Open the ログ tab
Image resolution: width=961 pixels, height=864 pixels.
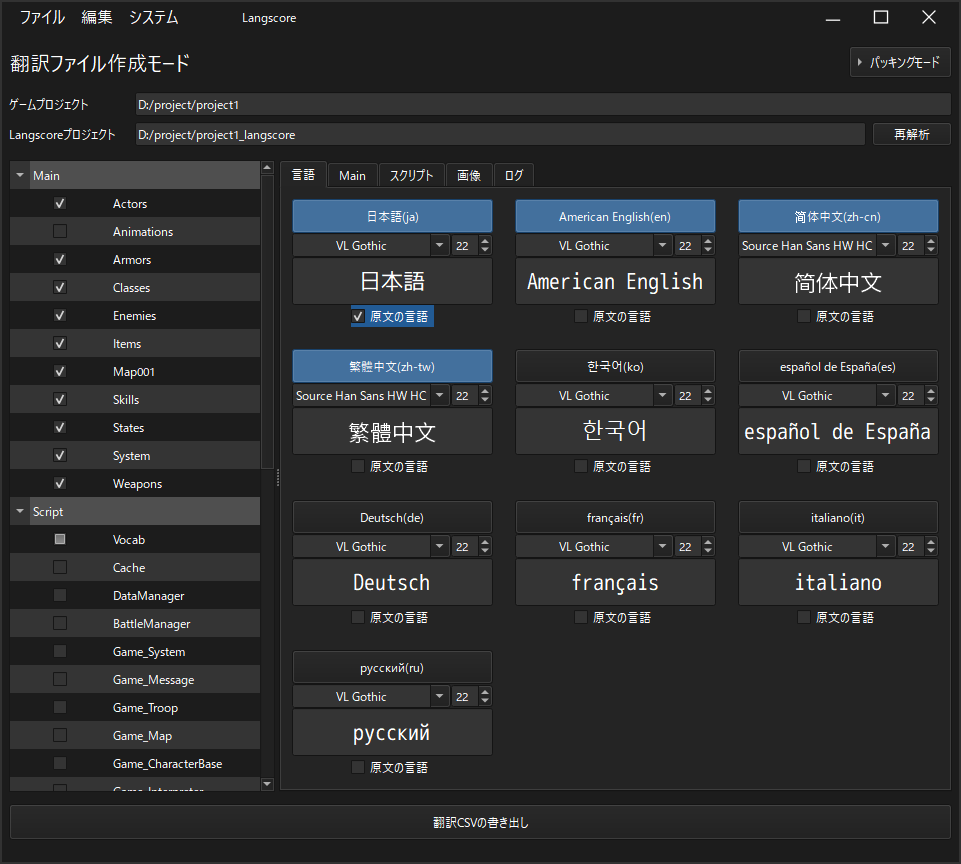point(514,176)
